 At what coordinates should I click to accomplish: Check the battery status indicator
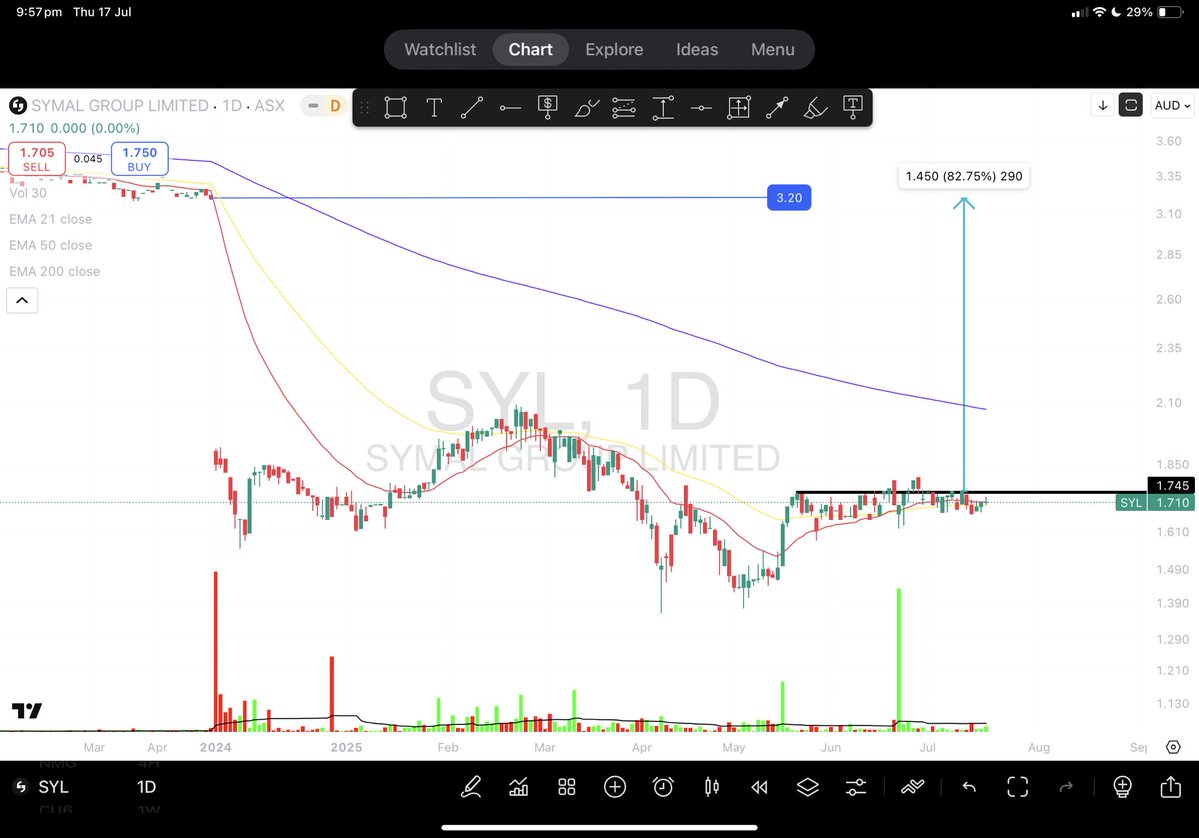[x=1170, y=12]
